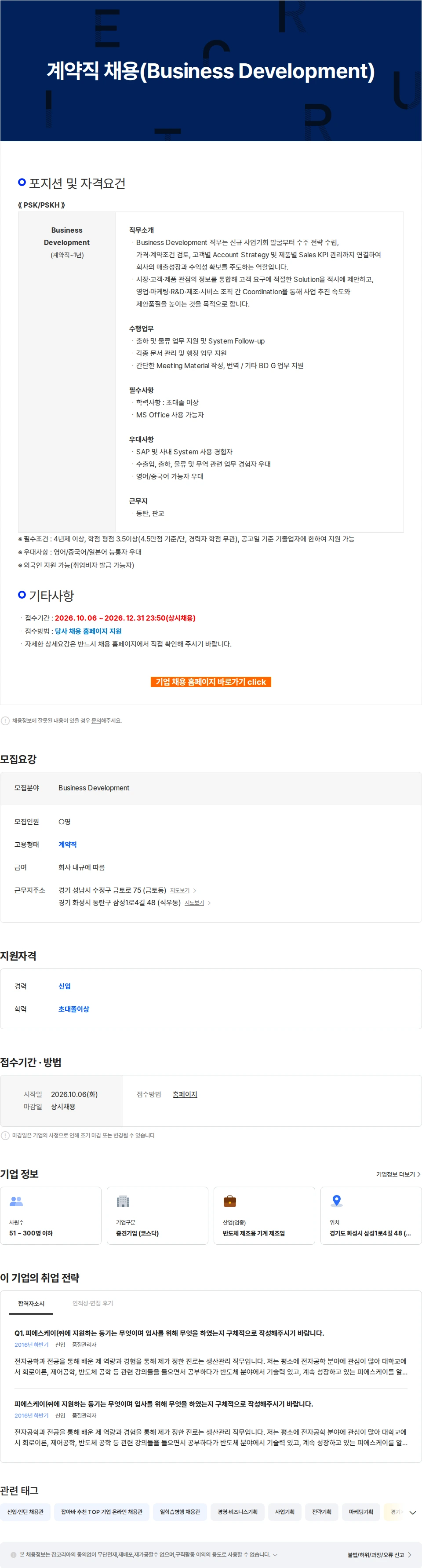Viewport: 422px width, 1568px height.
Task: Click the 당사 채용 홈페이지 지원 text
Action: 88,631
